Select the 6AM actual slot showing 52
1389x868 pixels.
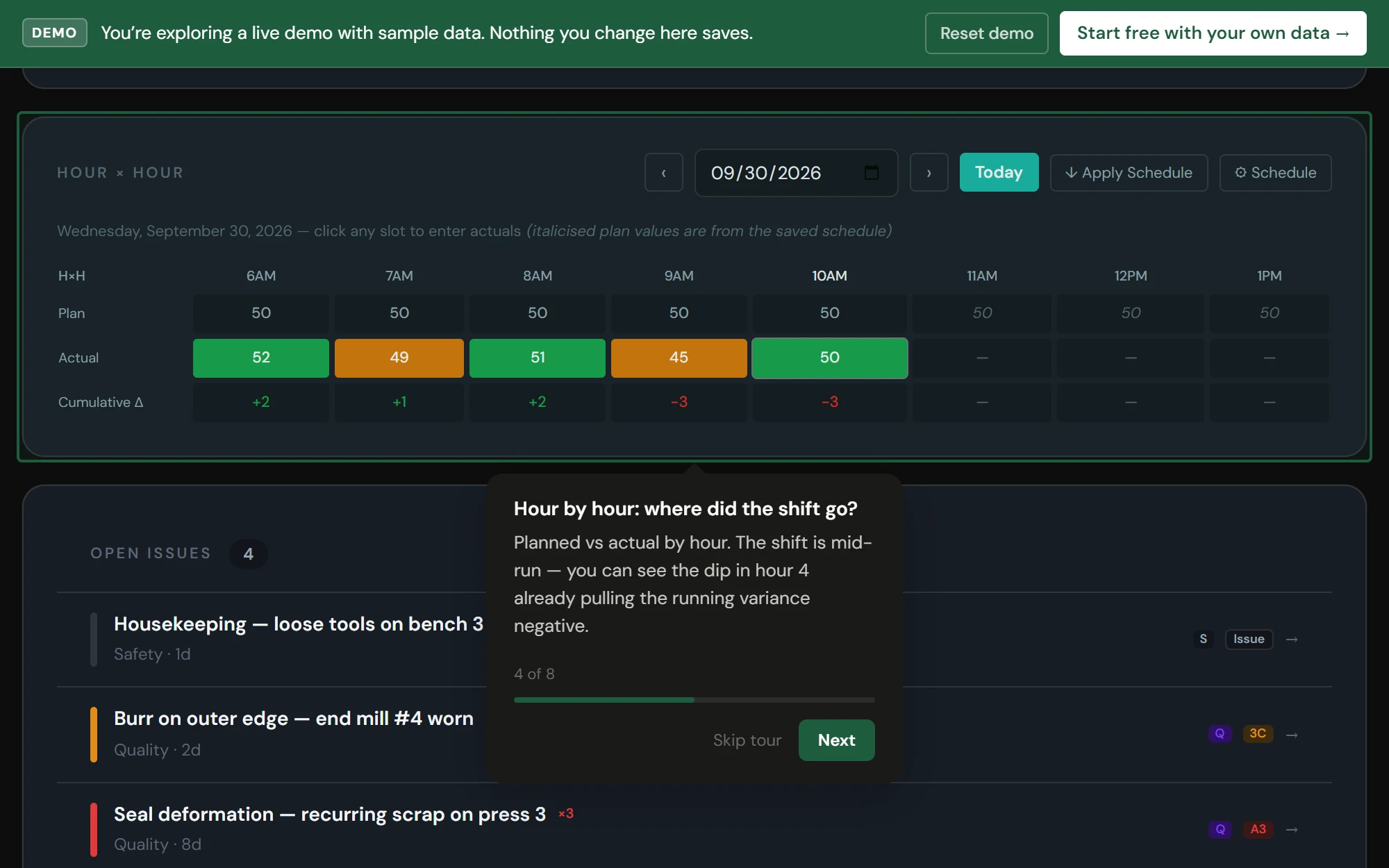coord(261,358)
